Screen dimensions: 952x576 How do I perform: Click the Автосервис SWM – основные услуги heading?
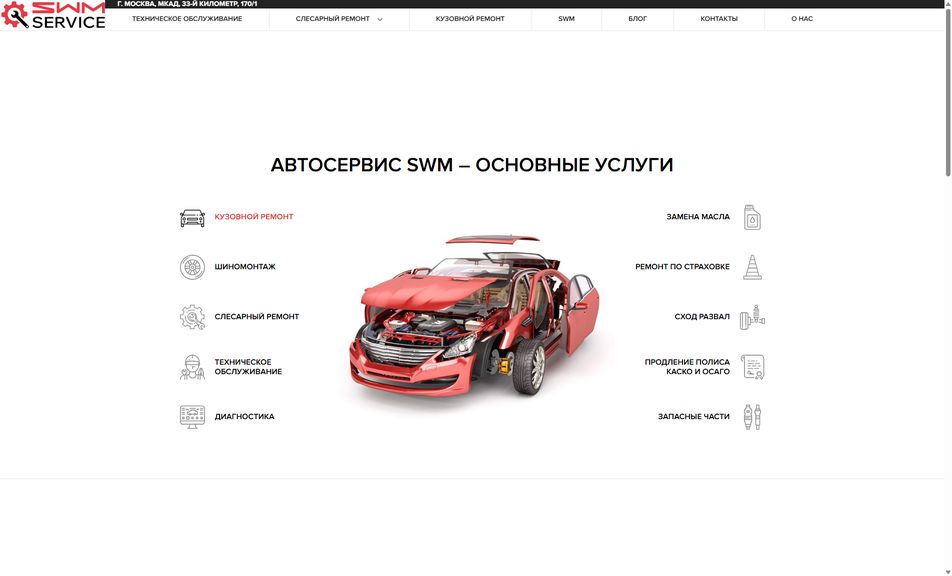[472, 164]
